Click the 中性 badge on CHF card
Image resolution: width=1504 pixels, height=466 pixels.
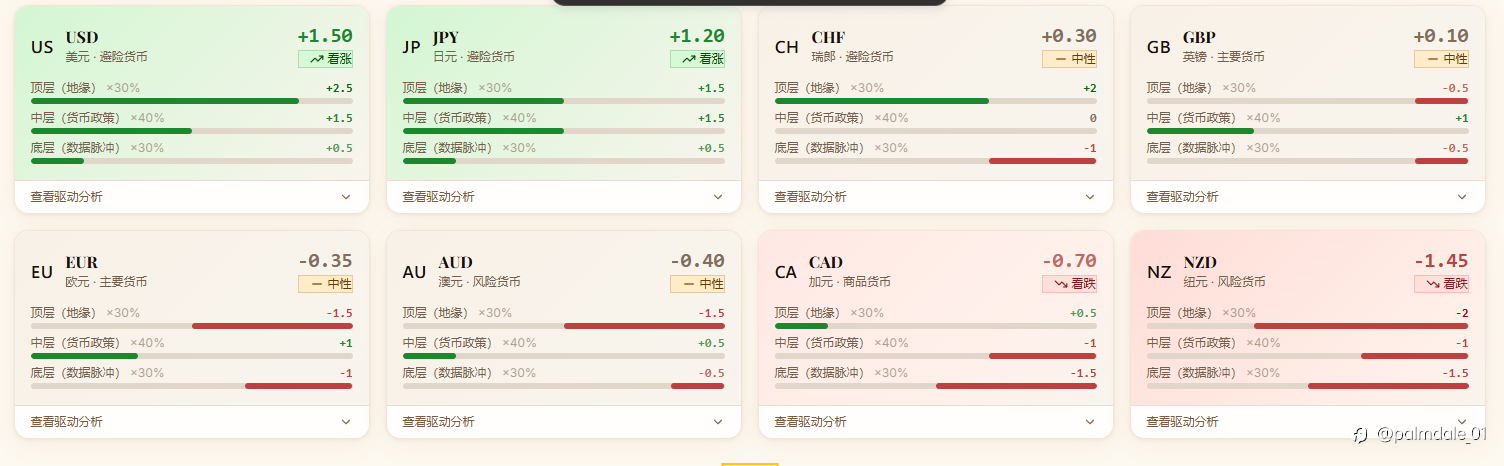(1069, 59)
